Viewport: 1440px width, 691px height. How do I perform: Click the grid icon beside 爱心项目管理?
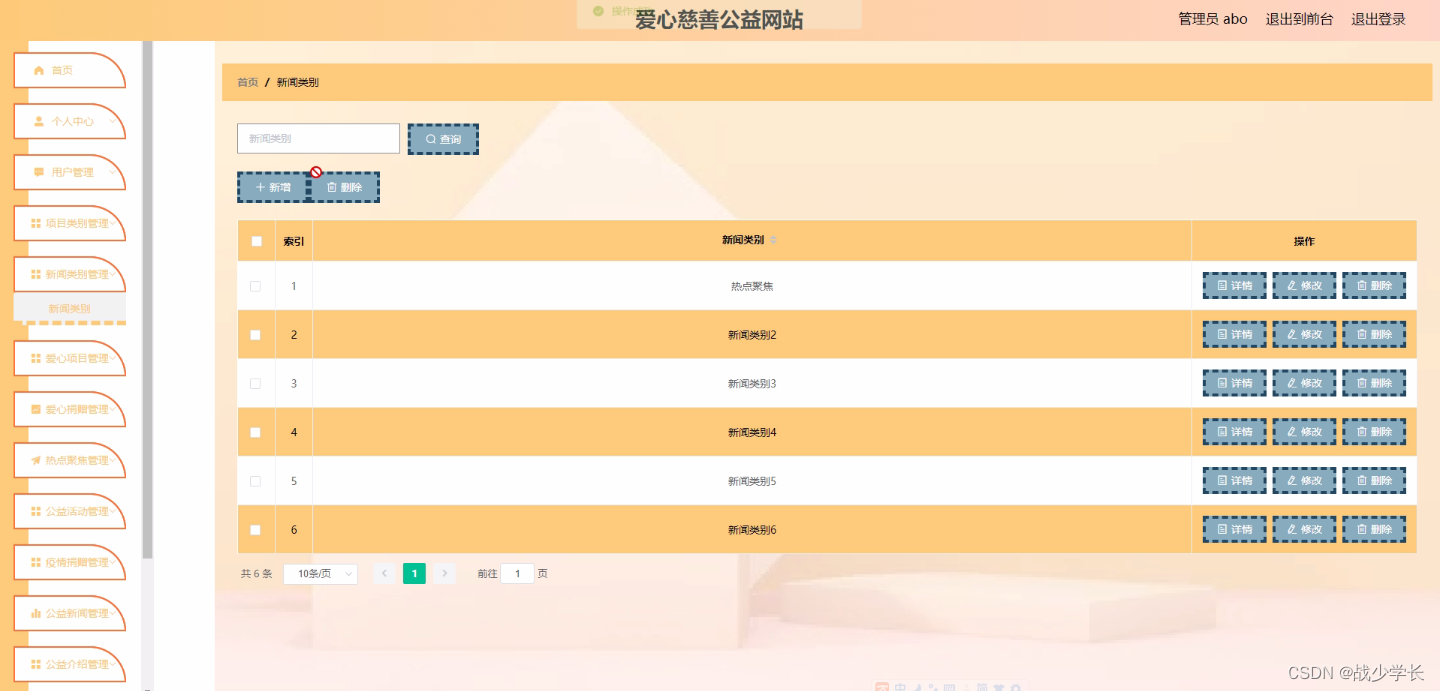(36, 358)
